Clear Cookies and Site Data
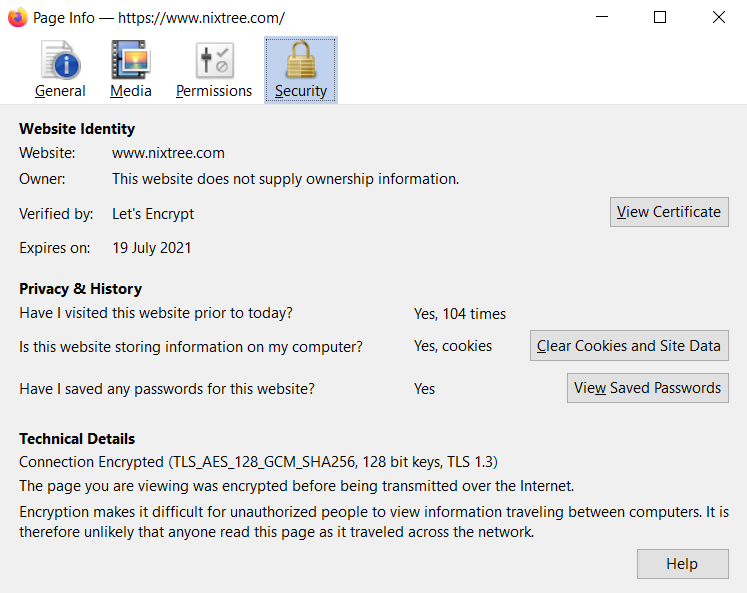 pyautogui.click(x=629, y=346)
